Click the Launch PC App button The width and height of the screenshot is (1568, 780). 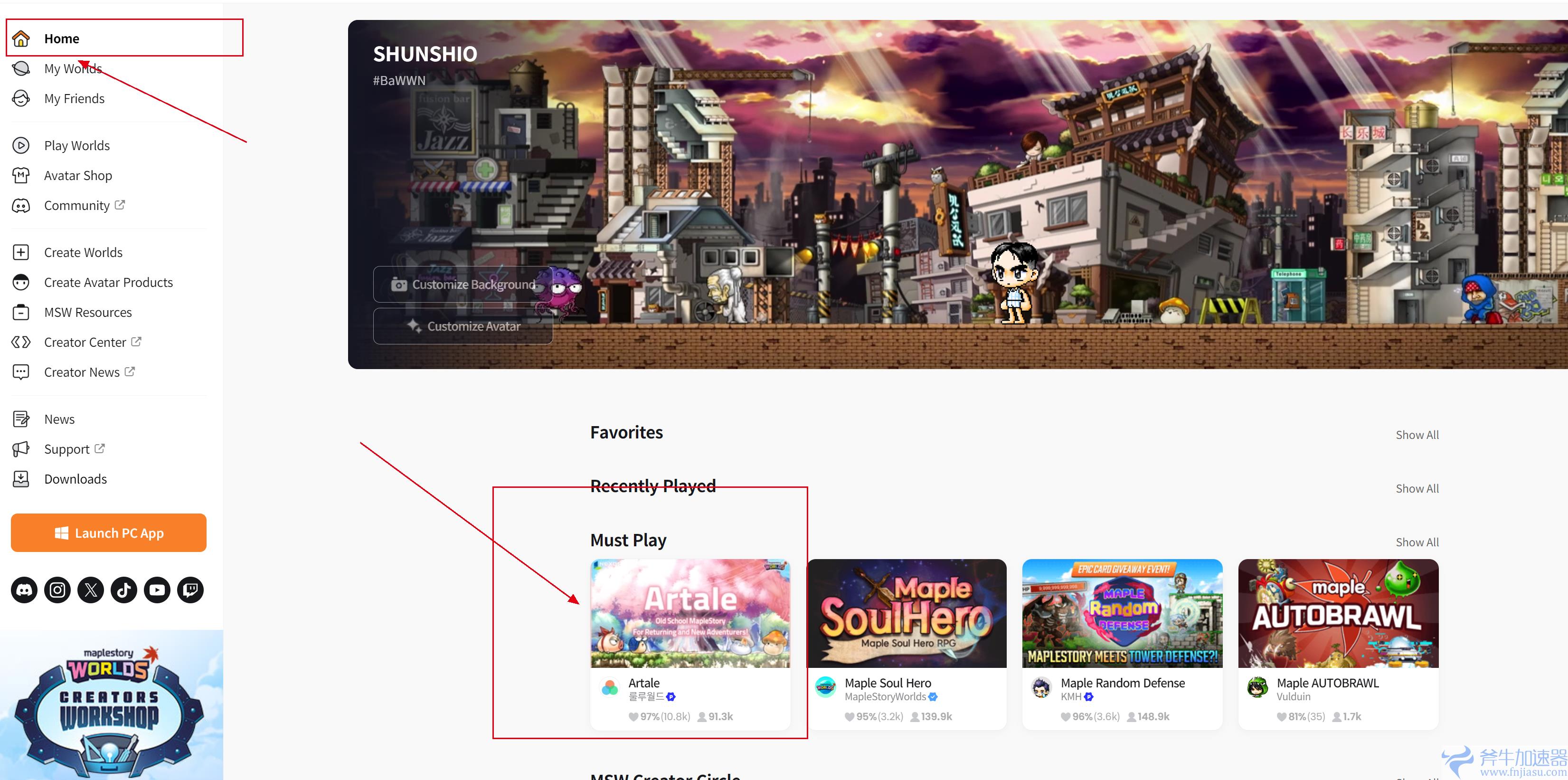click(x=109, y=533)
